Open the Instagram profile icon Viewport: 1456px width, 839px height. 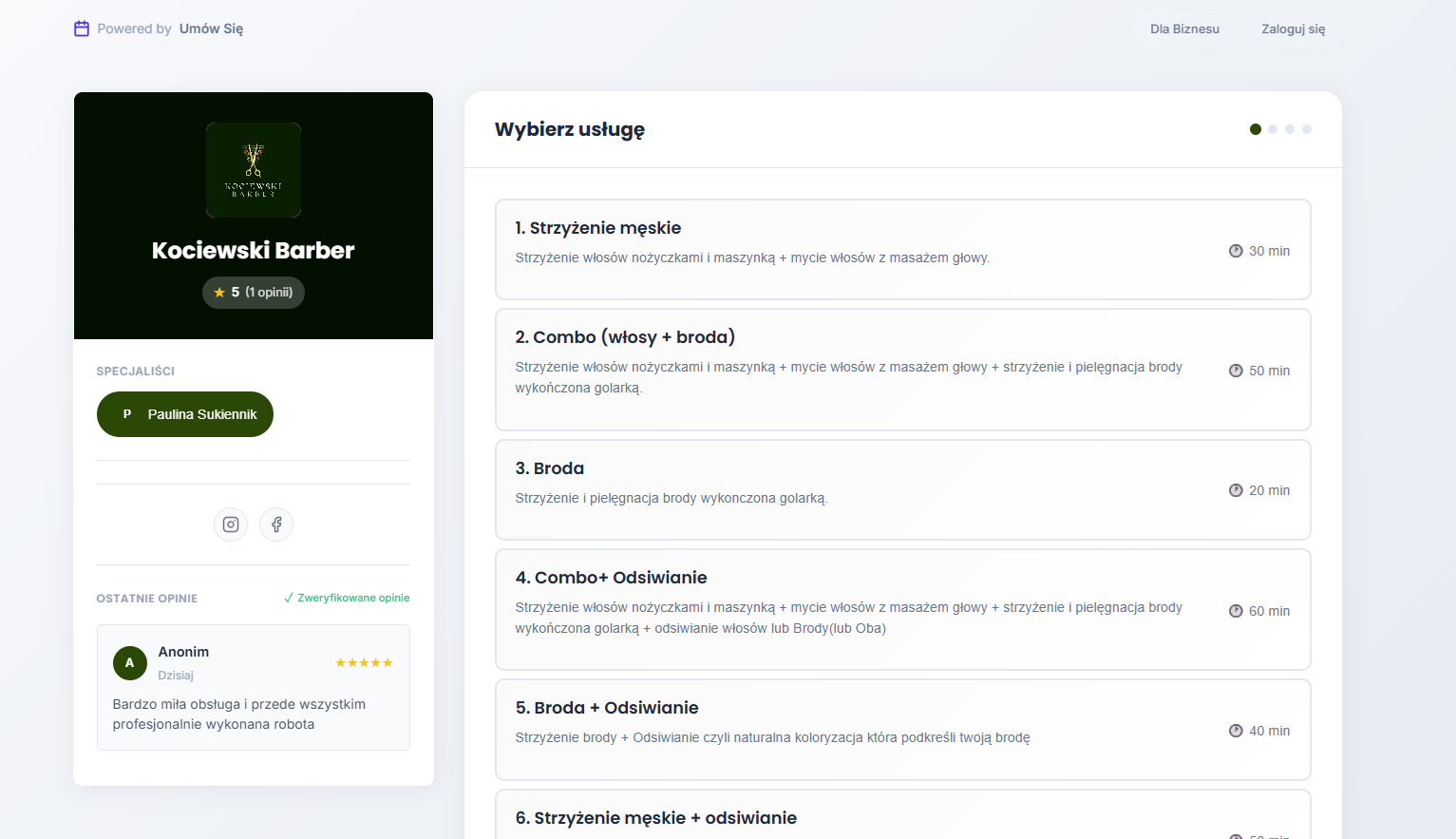point(231,524)
